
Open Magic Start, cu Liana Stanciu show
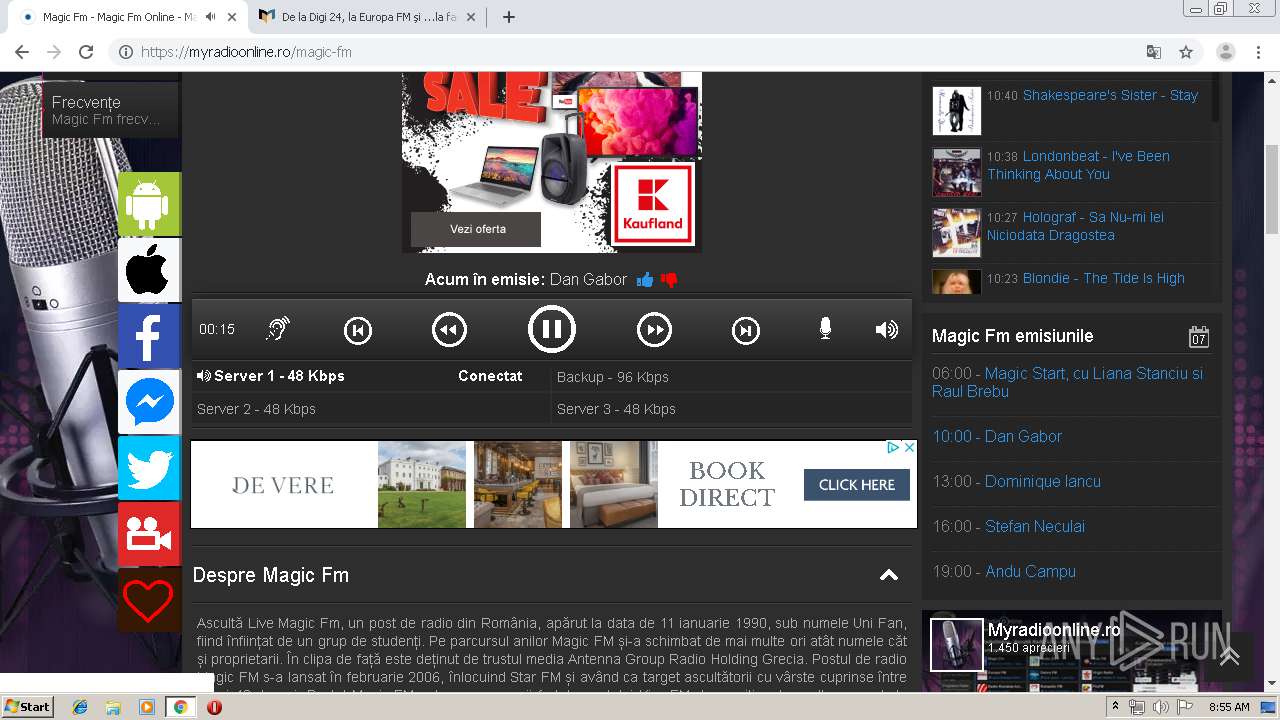click(1067, 382)
